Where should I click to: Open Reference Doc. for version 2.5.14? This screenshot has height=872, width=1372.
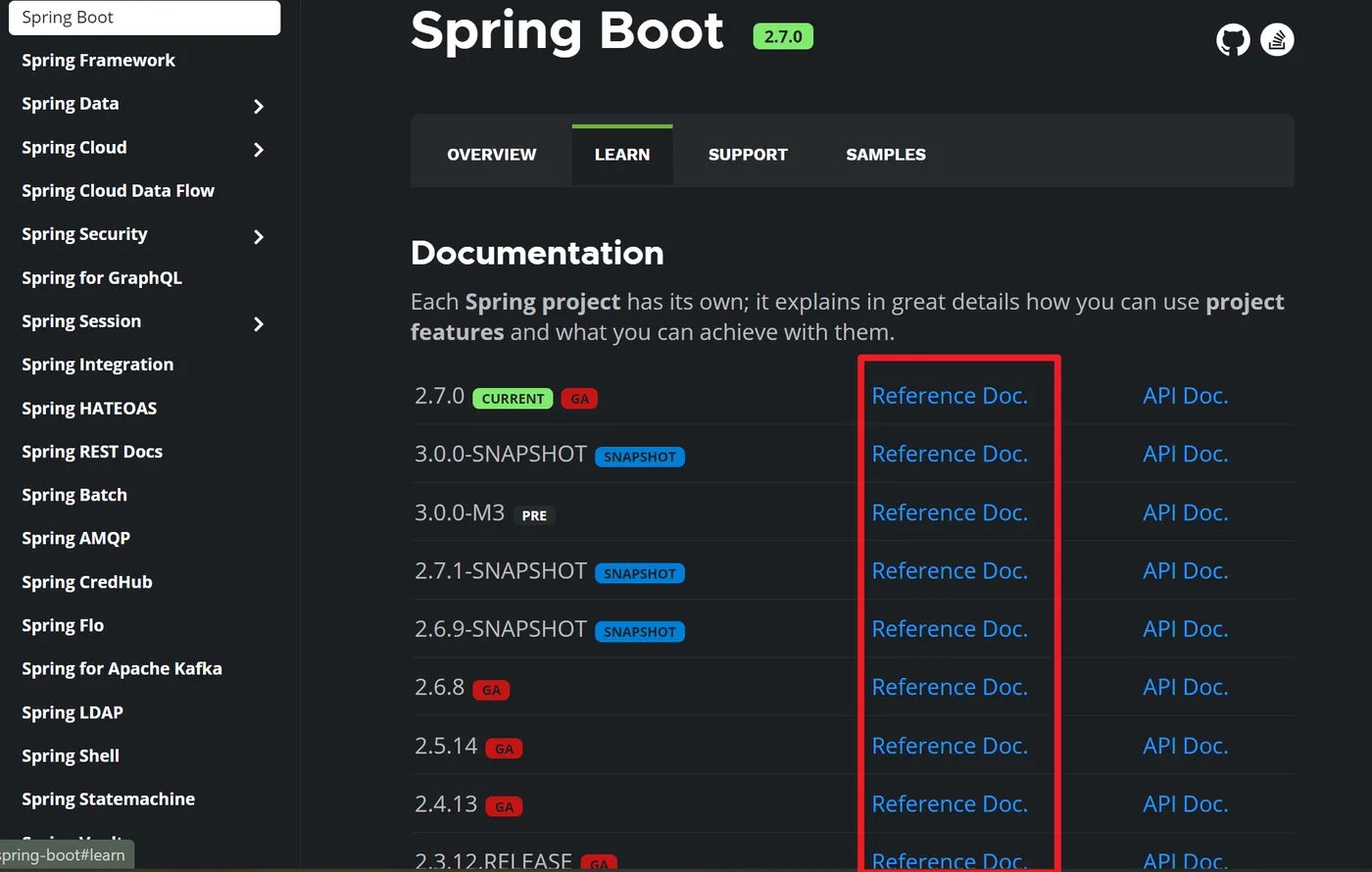point(950,746)
